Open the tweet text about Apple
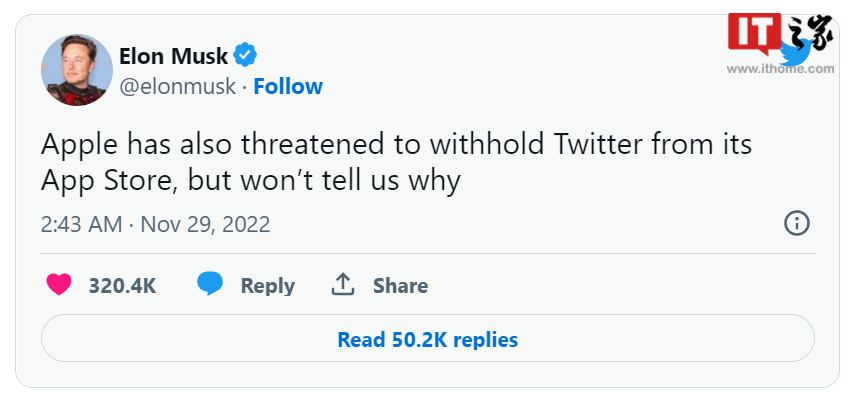Image resolution: width=847 pixels, height=396 pixels. pyautogui.click(x=396, y=162)
